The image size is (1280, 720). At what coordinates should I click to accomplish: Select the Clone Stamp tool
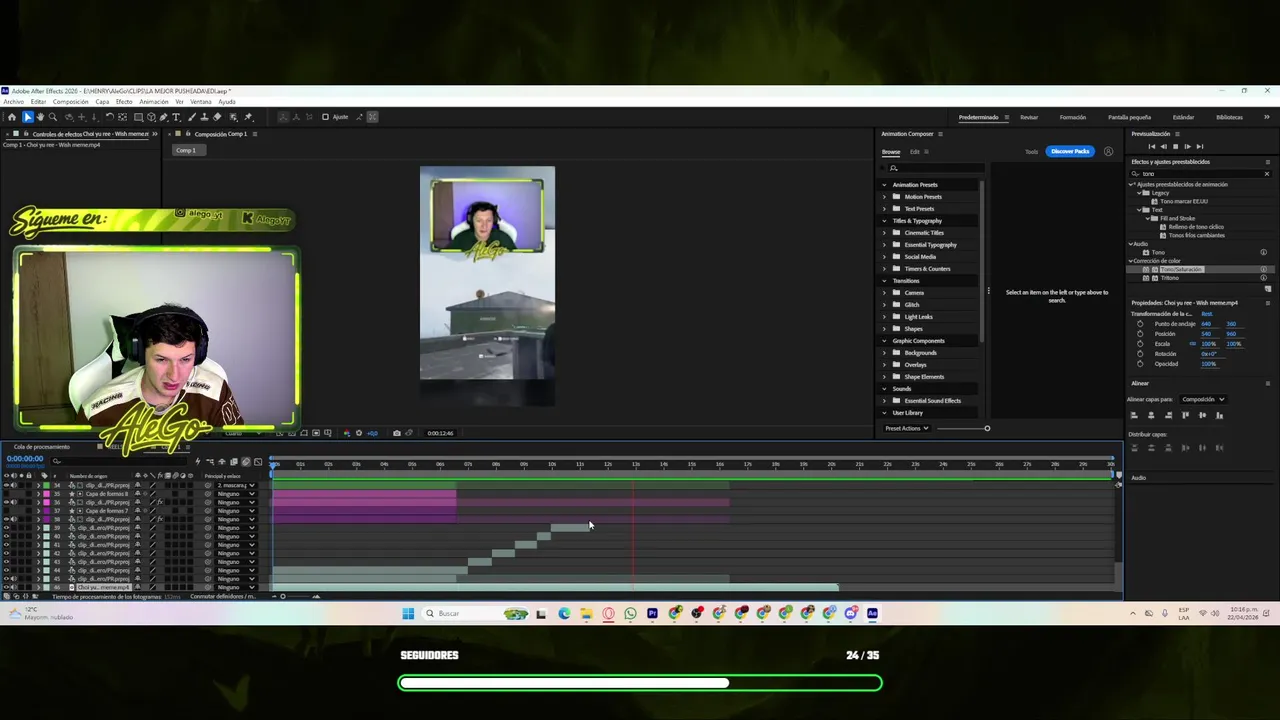click(204, 117)
